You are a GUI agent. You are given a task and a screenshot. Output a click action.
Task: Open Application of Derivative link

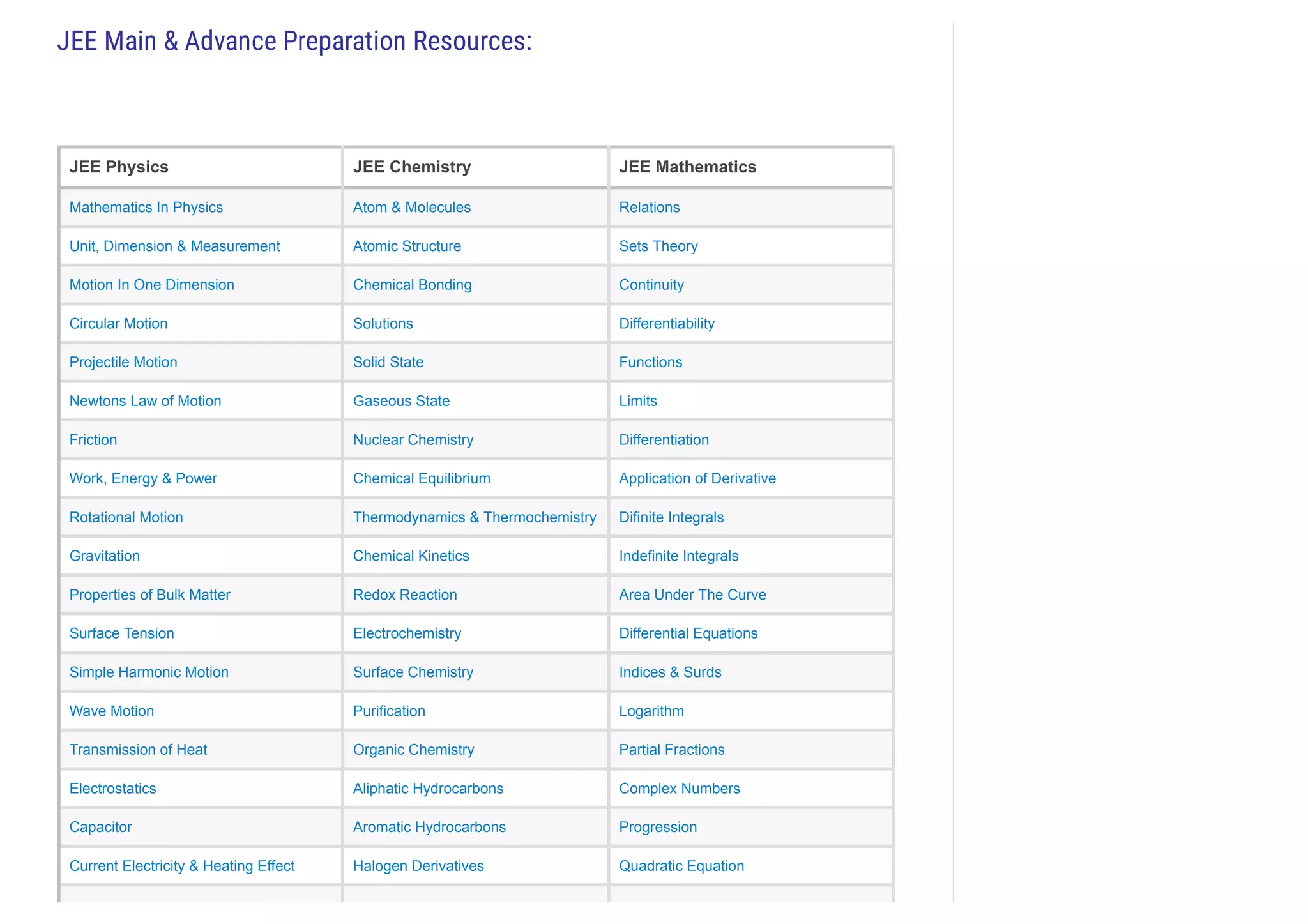click(697, 479)
